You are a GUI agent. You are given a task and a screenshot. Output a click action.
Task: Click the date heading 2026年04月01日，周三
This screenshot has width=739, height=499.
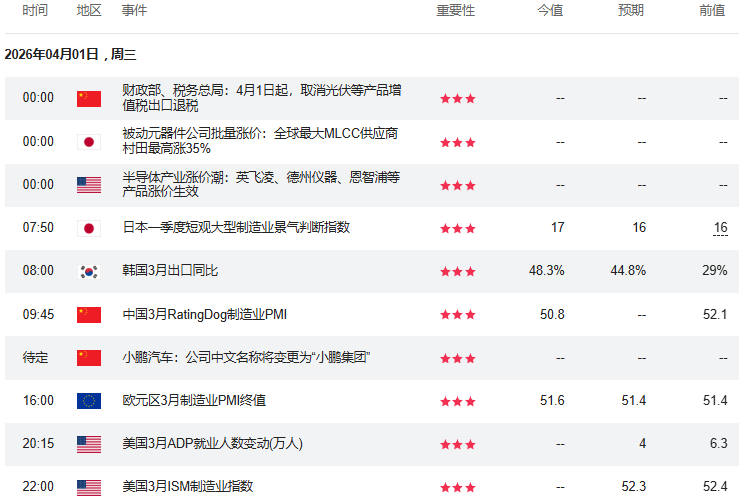tap(71, 55)
